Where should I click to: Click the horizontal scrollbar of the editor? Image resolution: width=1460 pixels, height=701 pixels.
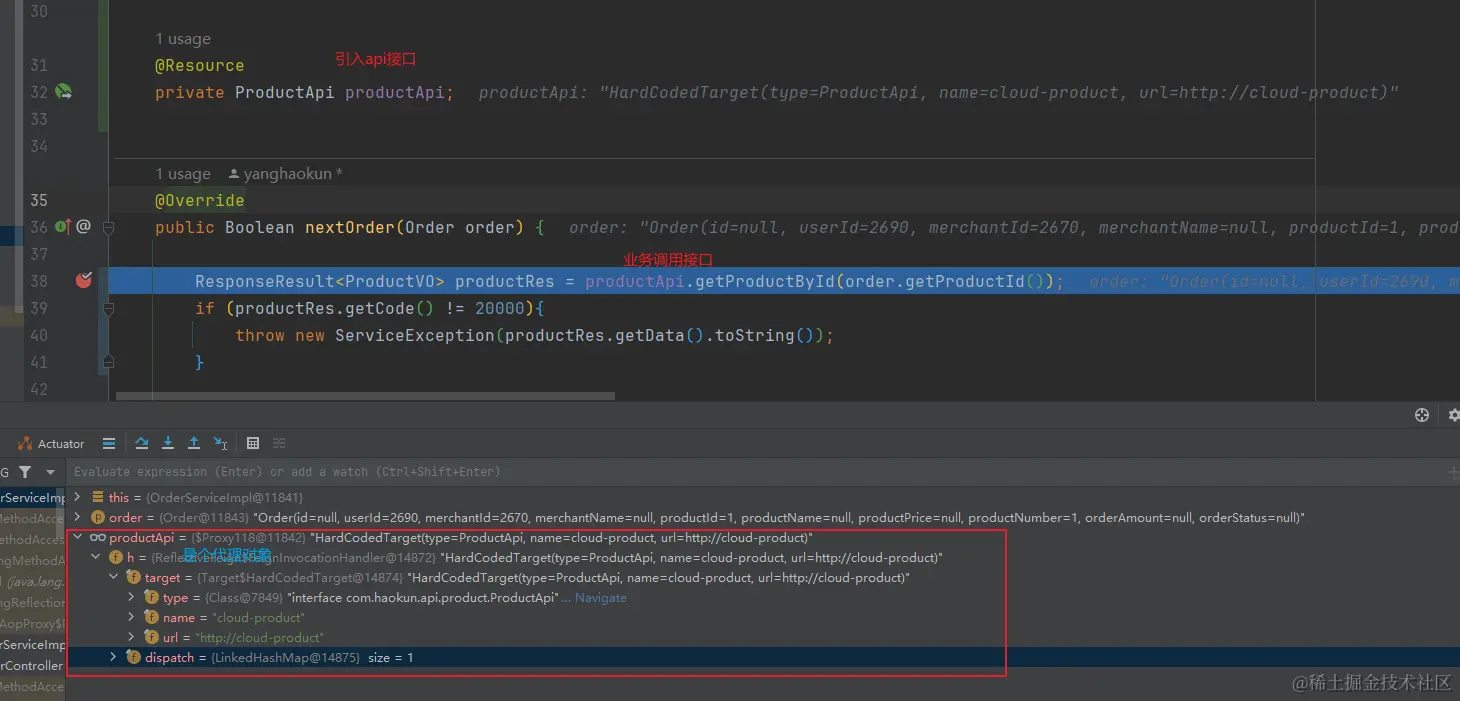(x=365, y=396)
